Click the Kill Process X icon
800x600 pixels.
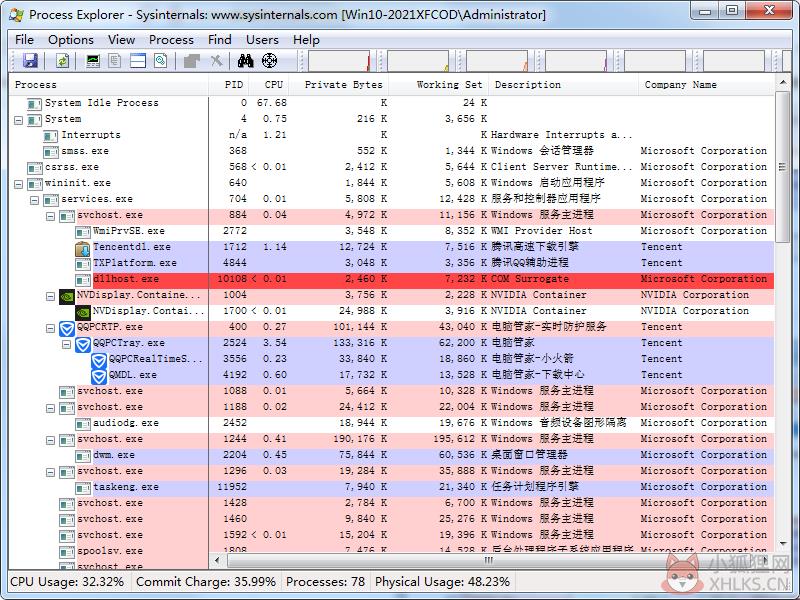(x=216, y=61)
